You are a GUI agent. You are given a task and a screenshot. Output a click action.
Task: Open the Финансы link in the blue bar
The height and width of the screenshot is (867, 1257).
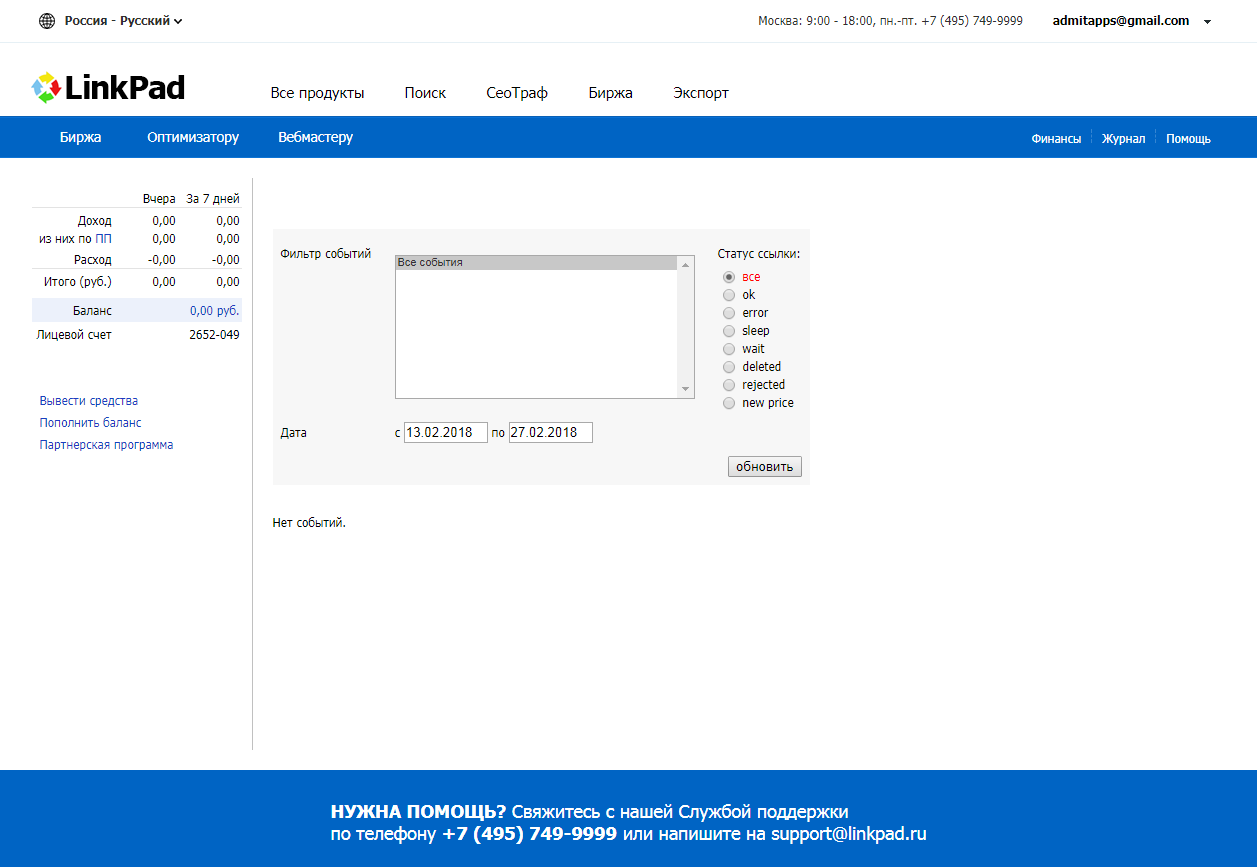point(1056,139)
